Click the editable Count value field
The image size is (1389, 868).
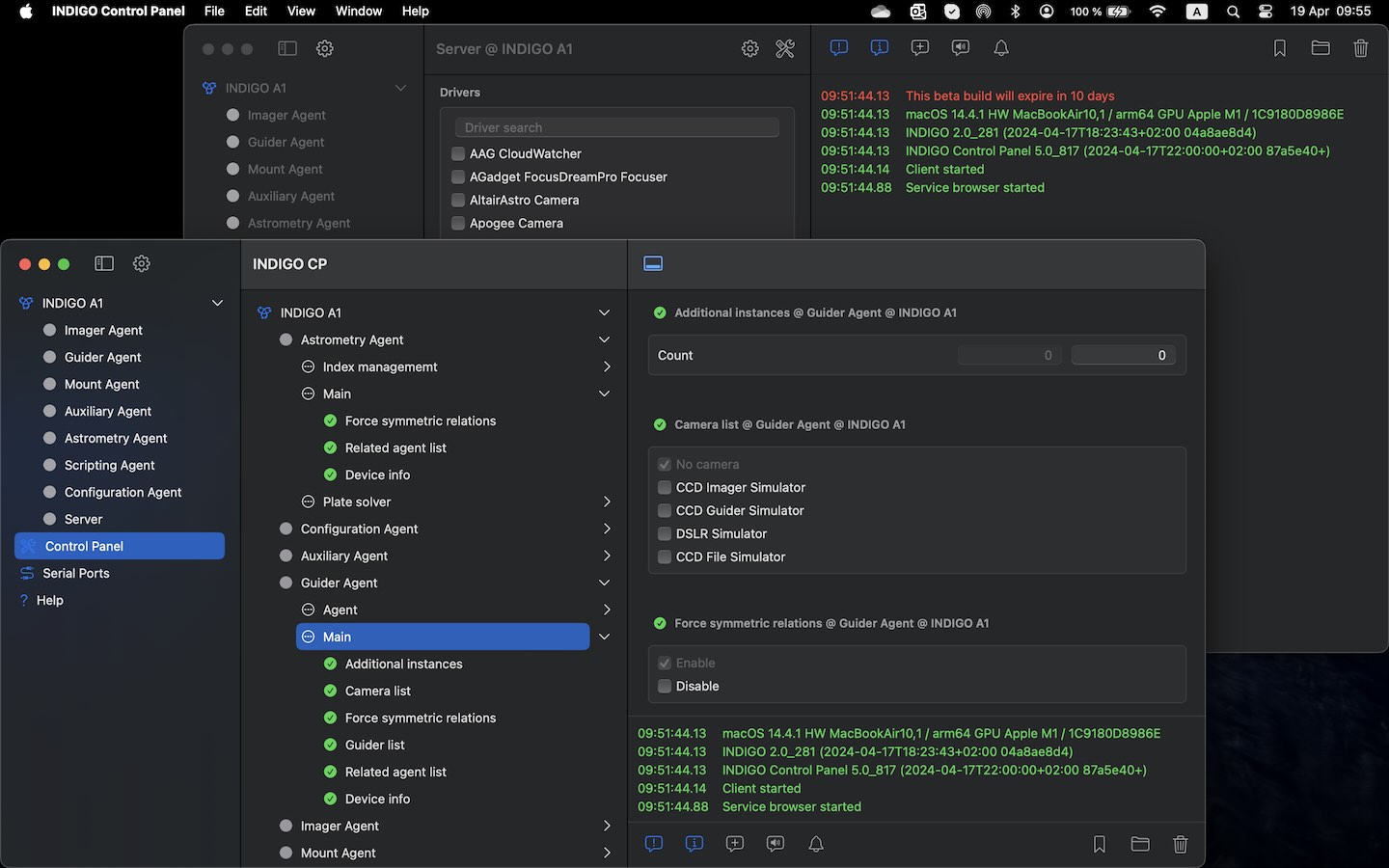(1124, 355)
